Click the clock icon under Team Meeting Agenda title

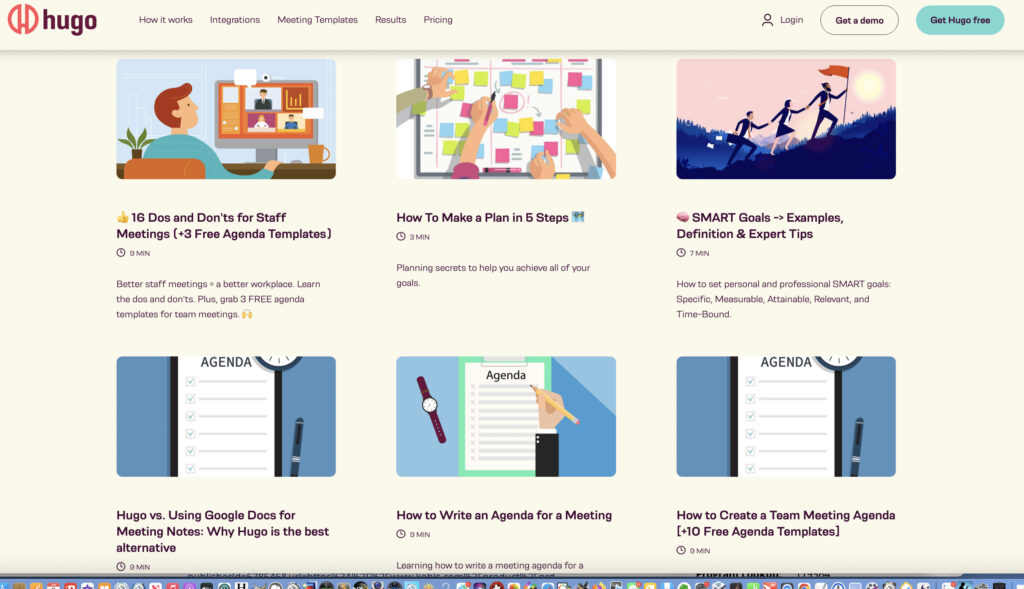[681, 551]
